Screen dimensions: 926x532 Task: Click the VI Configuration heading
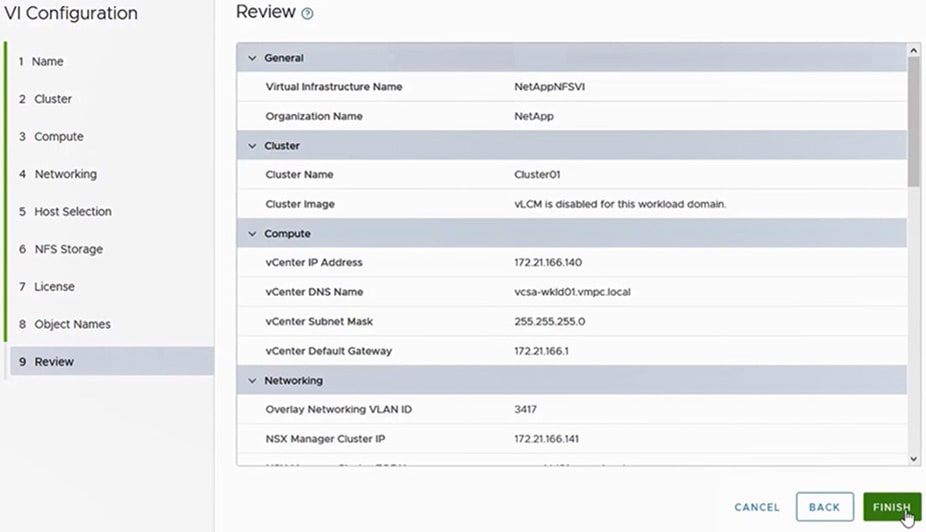tap(71, 13)
